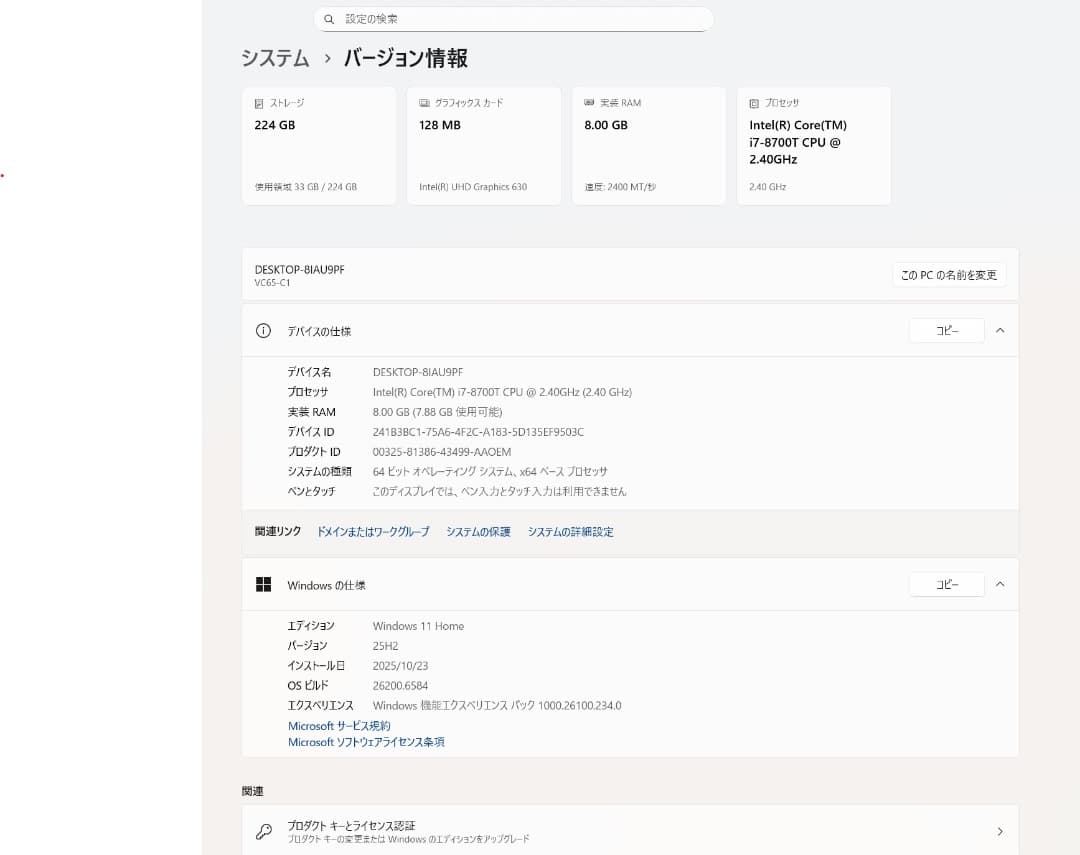Select the バージョン情報 breadcrumb label
This screenshot has height=855, width=1080.
coord(405,59)
